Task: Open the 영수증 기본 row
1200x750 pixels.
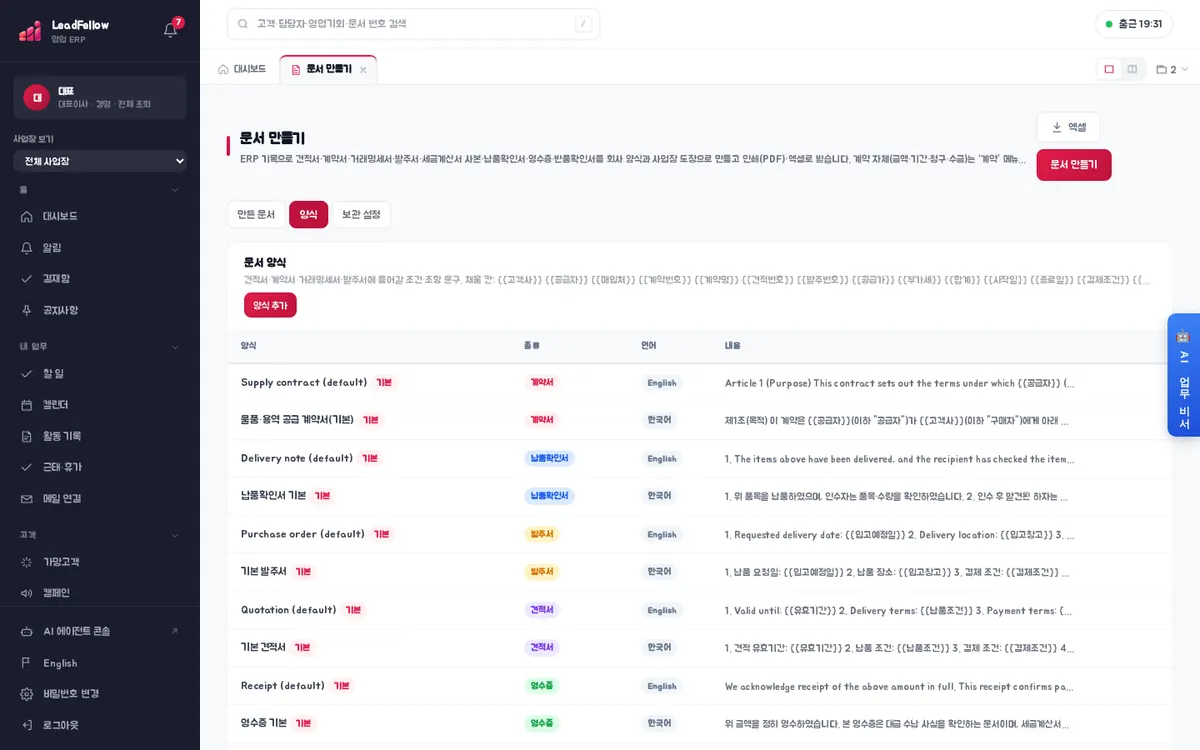Action: [699, 723]
